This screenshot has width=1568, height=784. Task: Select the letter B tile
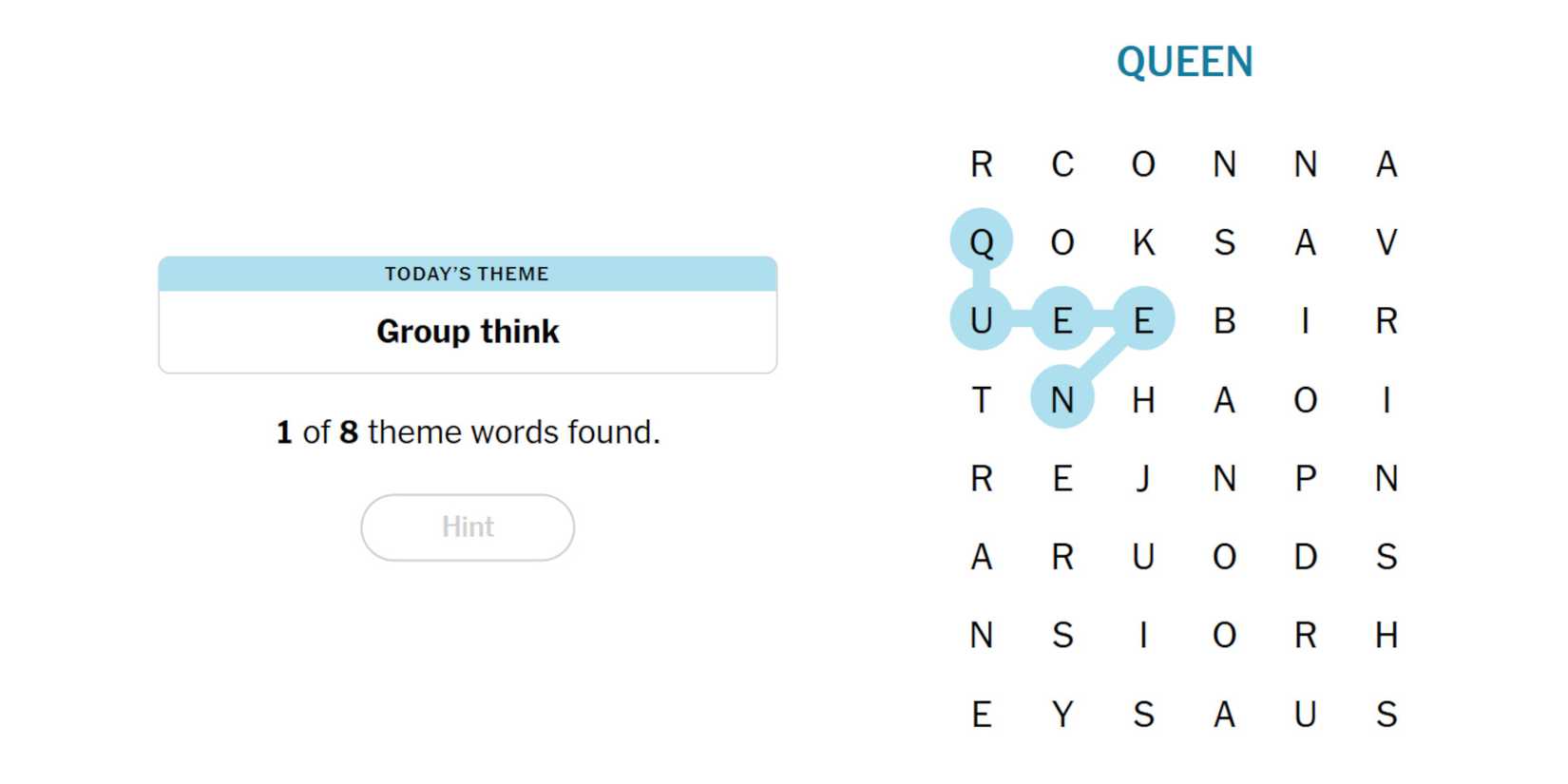tap(1224, 321)
